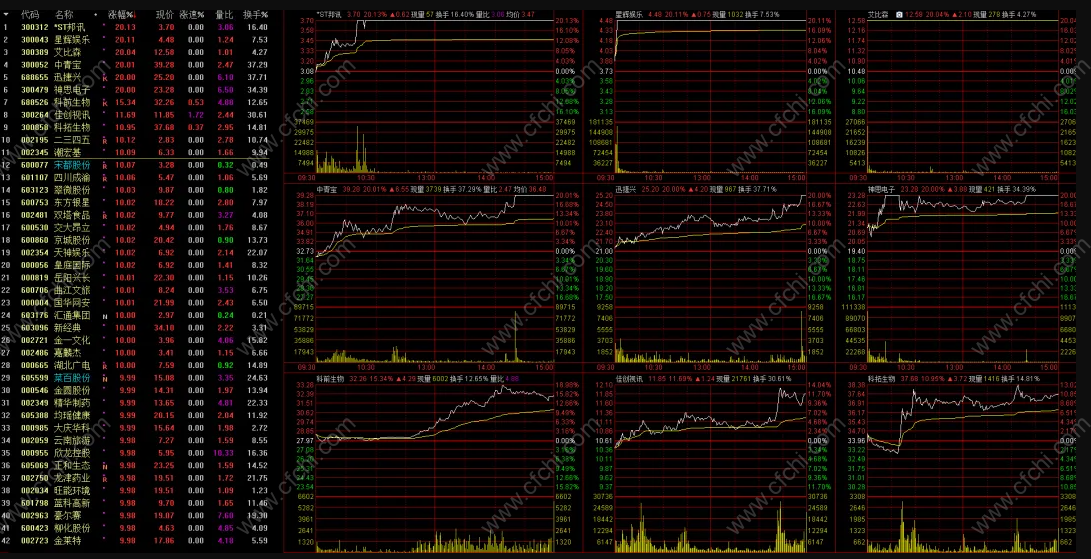Click the R marker in 双塔食品 row
1091x559 pixels.
(104, 215)
